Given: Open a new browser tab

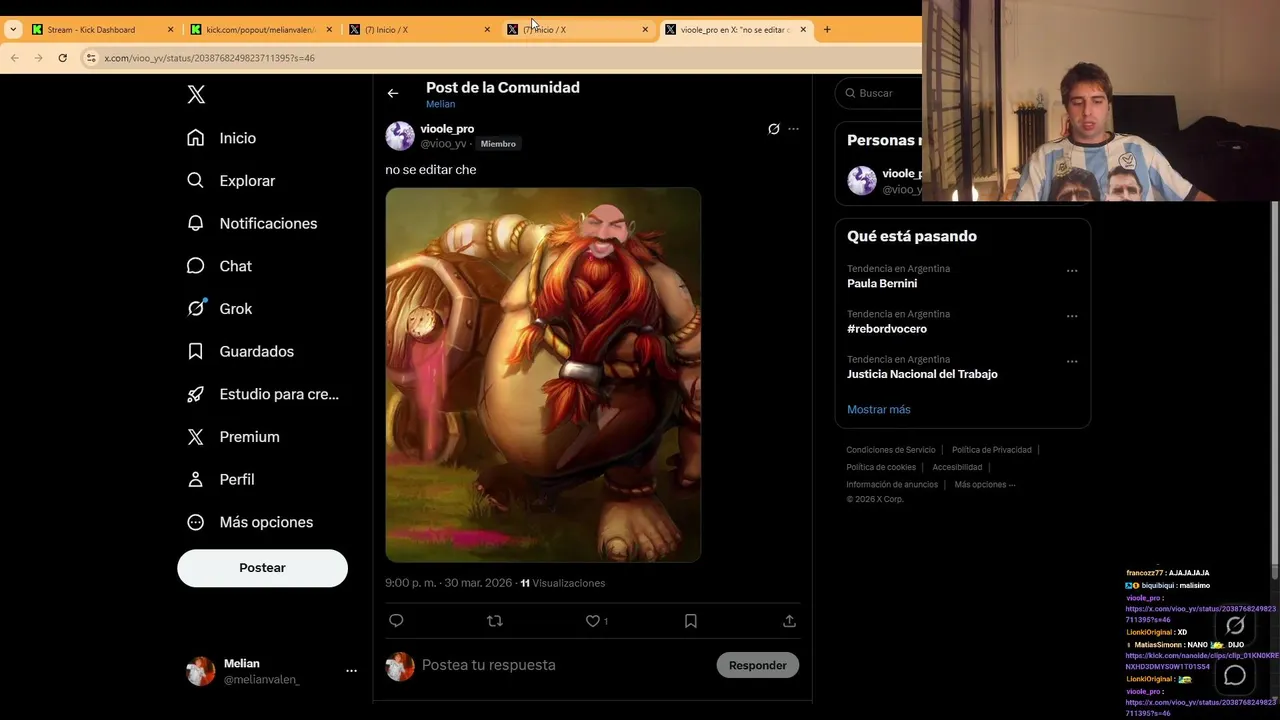Looking at the screenshot, I should click(827, 30).
